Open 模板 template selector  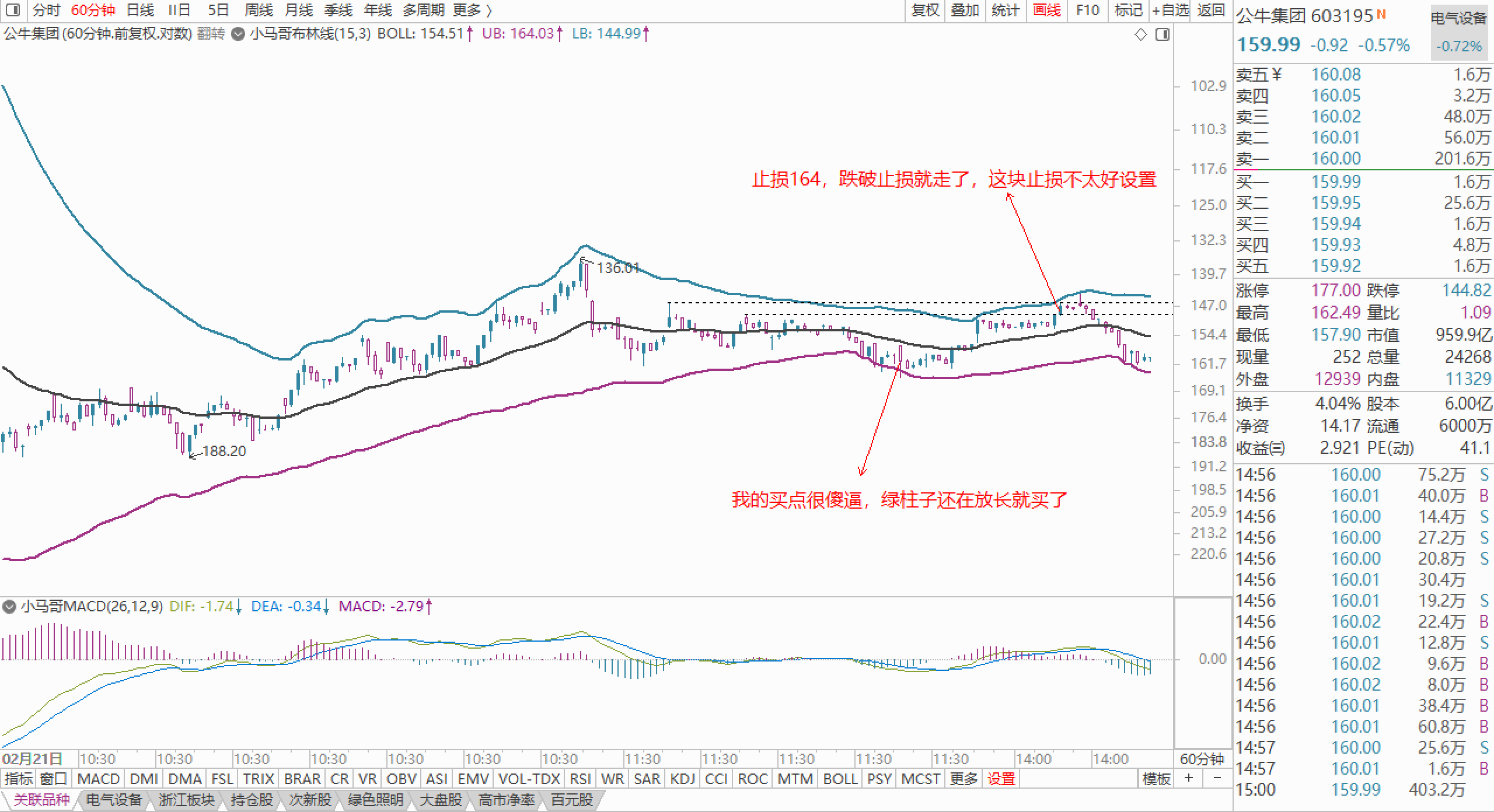click(x=1156, y=779)
